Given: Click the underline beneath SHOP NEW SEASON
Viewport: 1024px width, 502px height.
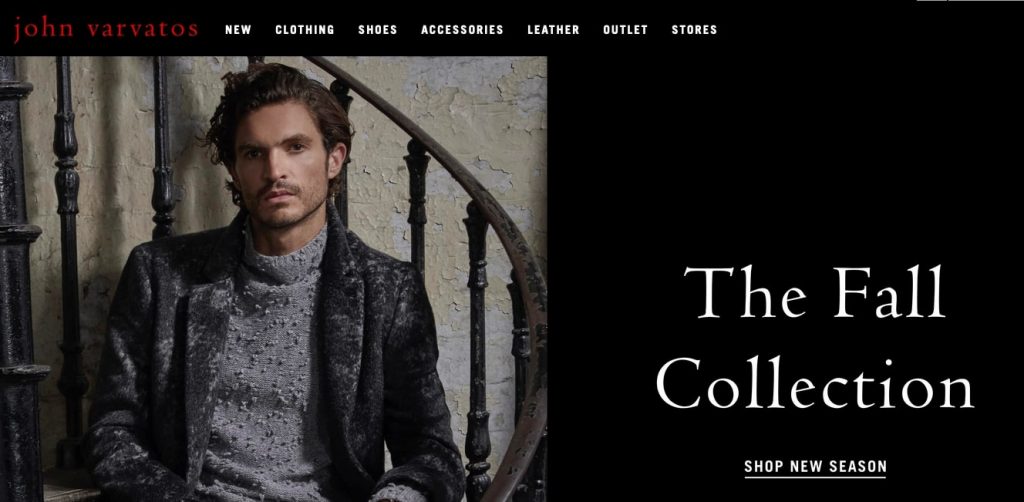Looking at the screenshot, I should click(815, 477).
